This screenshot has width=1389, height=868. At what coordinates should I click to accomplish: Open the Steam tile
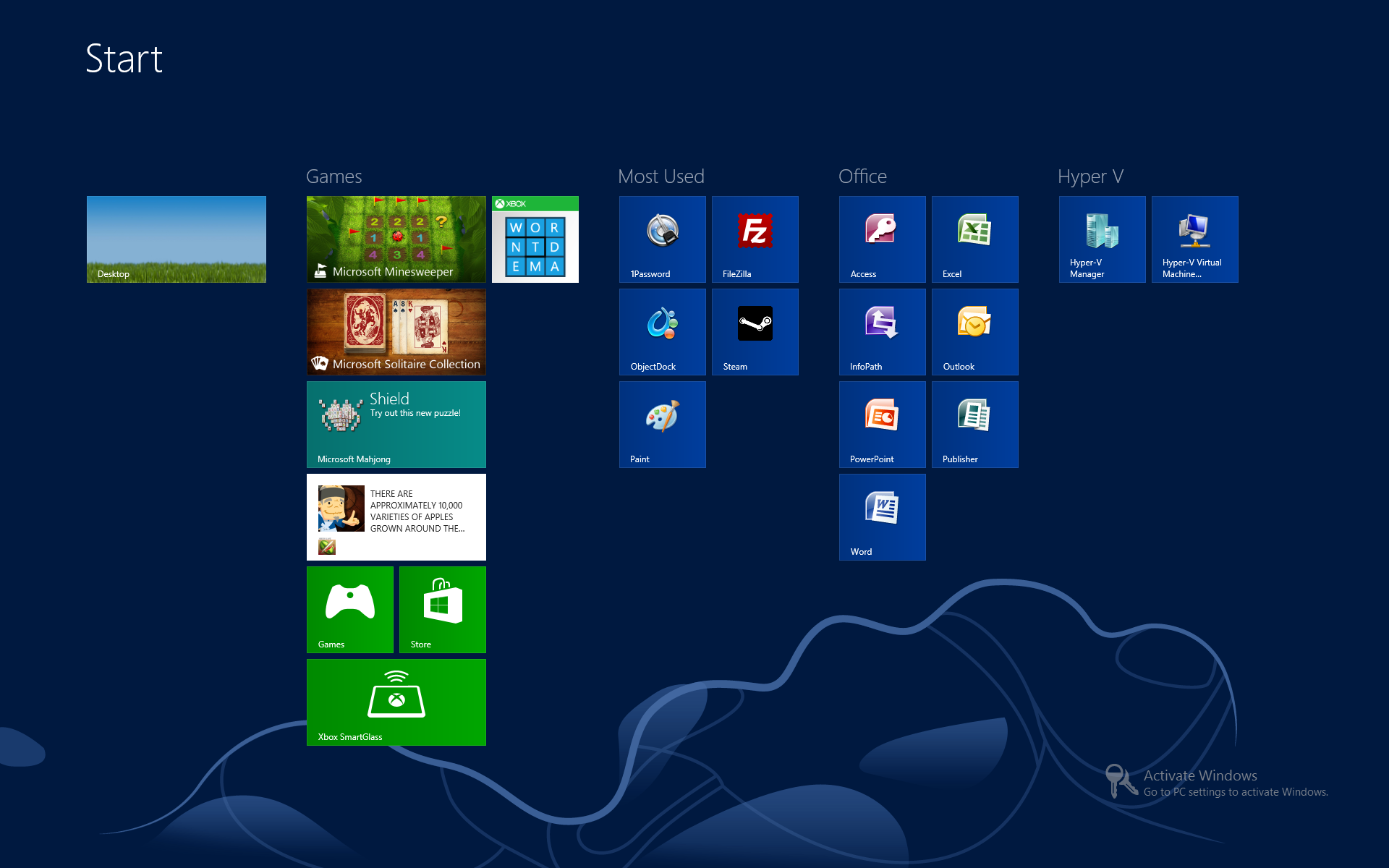coord(755,332)
